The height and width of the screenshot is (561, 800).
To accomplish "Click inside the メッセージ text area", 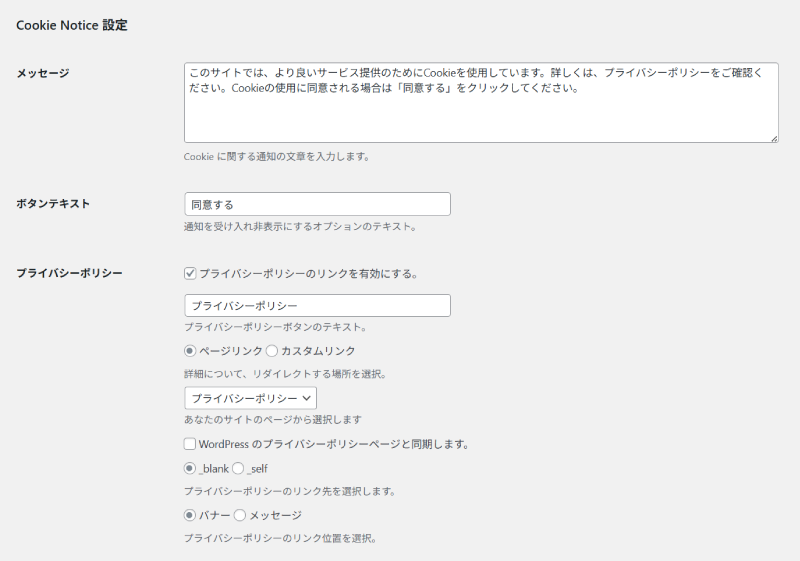I will (x=480, y=110).
